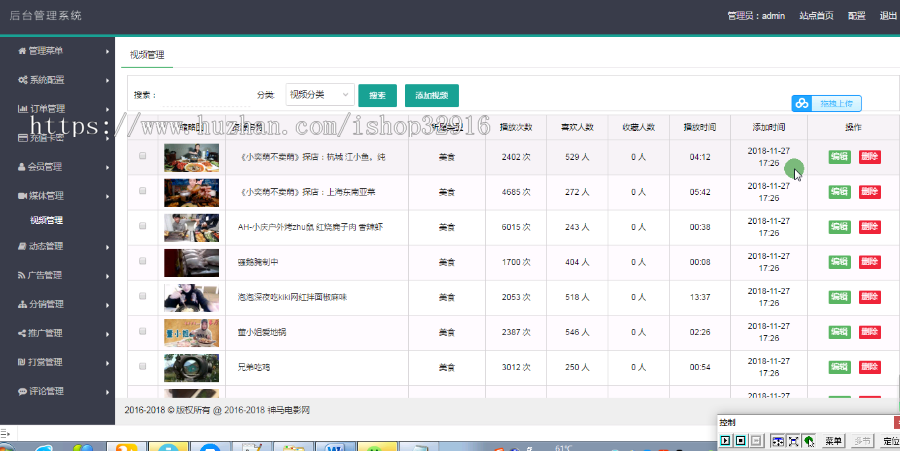Click the full-screen arrows icon in the 控制 window

point(793,441)
